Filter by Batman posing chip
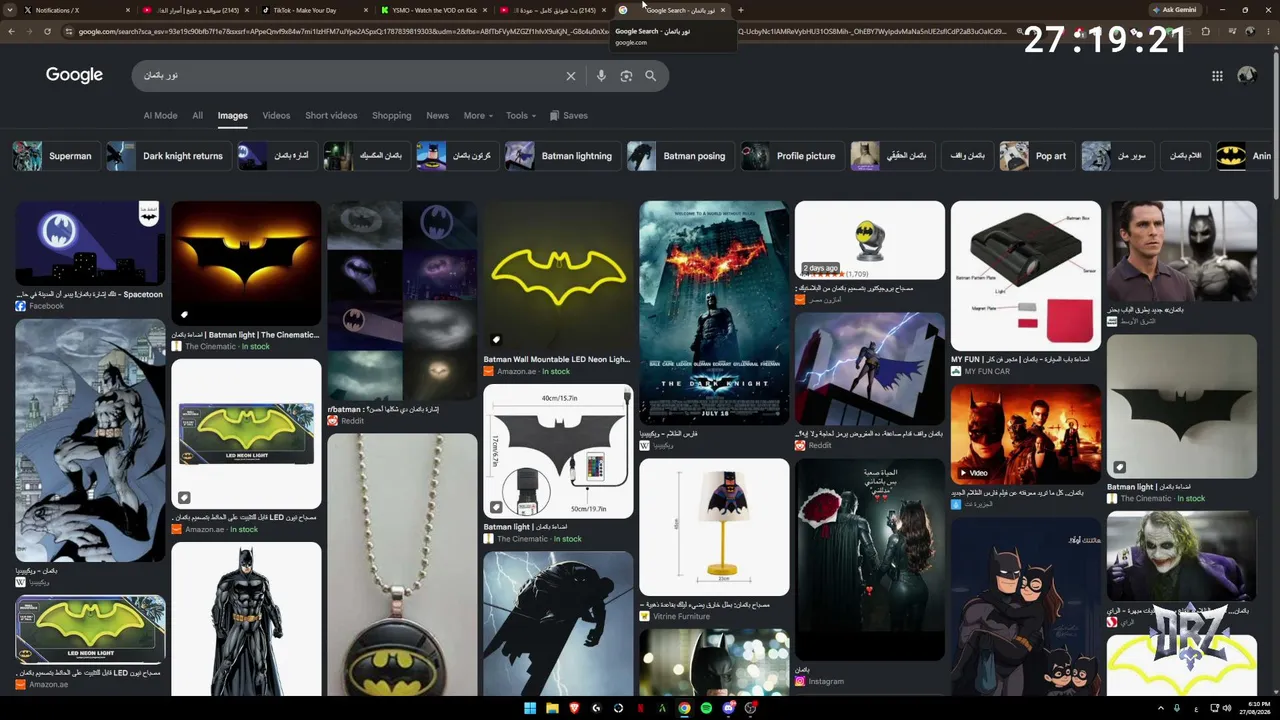This screenshot has height=720, width=1280. coord(679,156)
